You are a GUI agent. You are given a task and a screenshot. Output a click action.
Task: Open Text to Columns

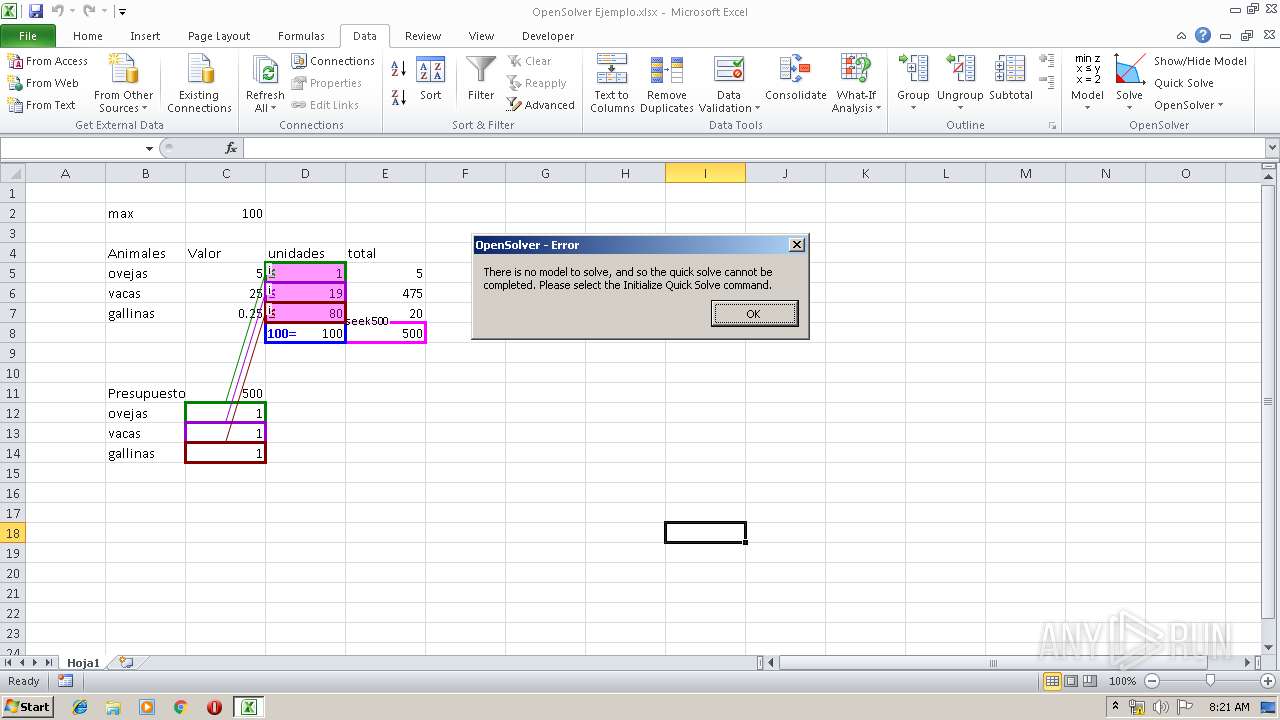coord(612,84)
